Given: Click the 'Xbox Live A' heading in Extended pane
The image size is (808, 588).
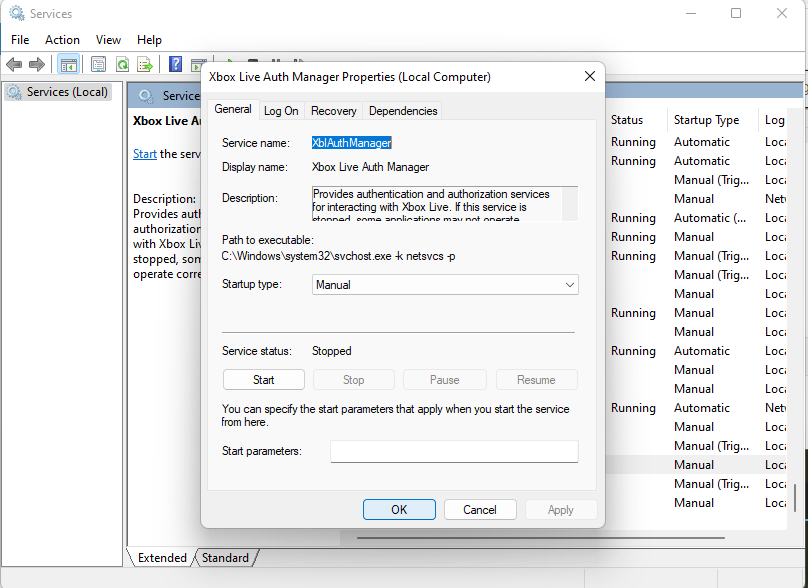Looking at the screenshot, I should 167,121.
